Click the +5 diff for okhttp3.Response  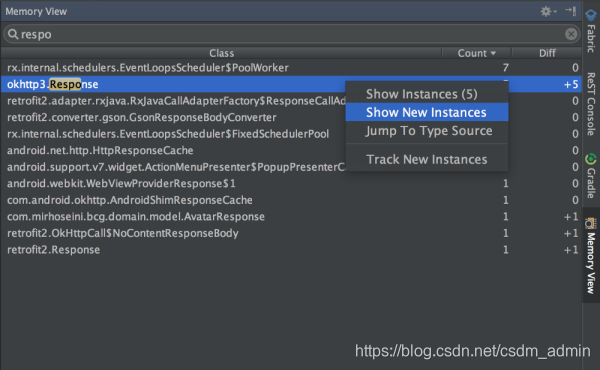571,85
